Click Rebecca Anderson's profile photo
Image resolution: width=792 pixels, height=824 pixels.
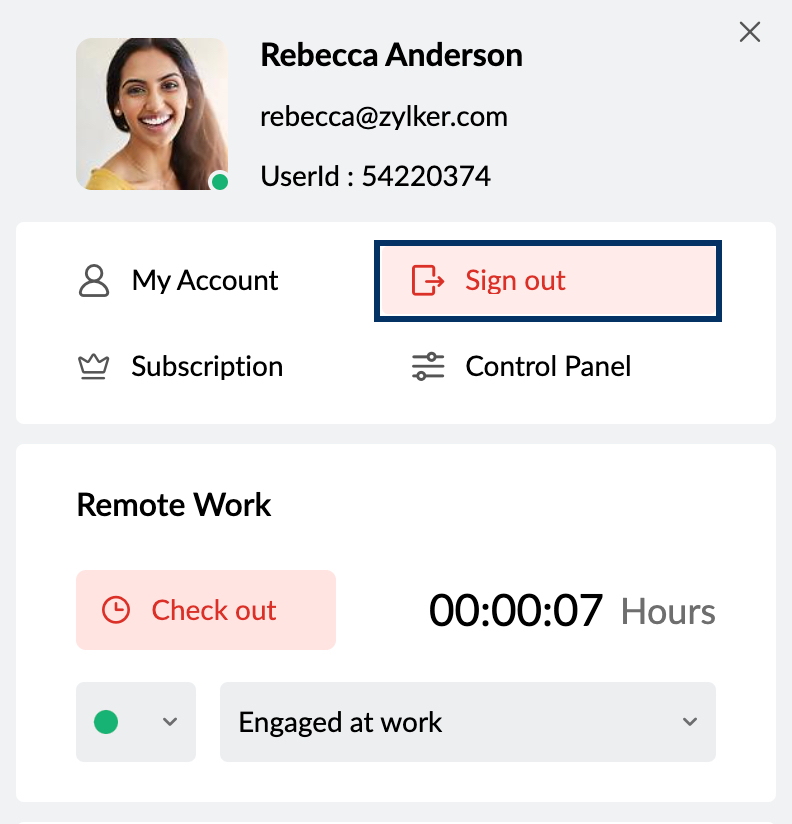click(152, 114)
